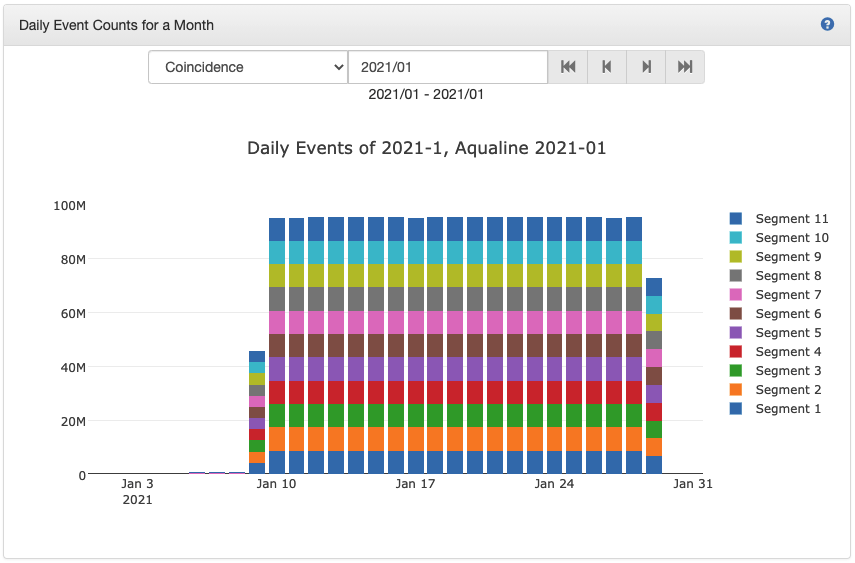
Task: Click the Segment 7 pink legend swatch
Action: [736, 295]
